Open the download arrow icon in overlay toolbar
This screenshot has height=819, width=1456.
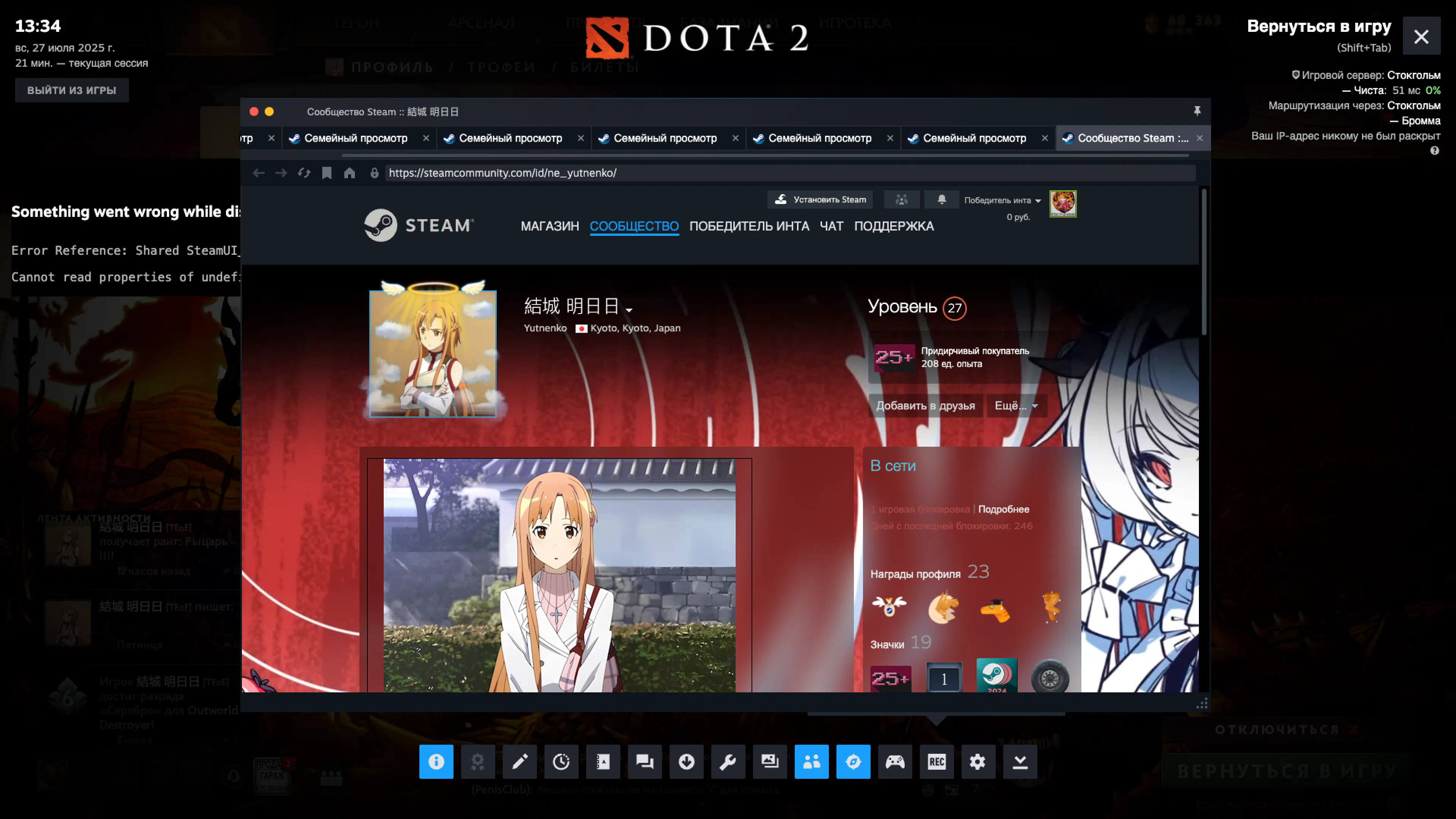coord(687,761)
